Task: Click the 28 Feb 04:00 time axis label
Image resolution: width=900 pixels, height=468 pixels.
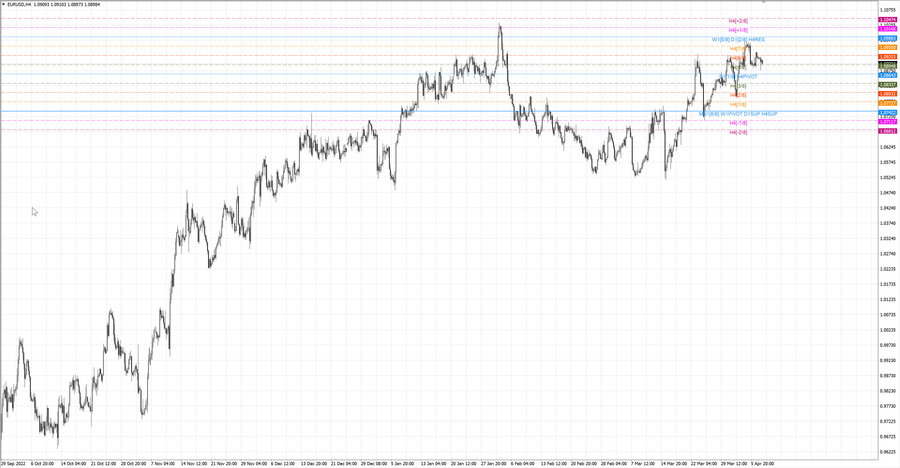Action: click(x=613, y=463)
